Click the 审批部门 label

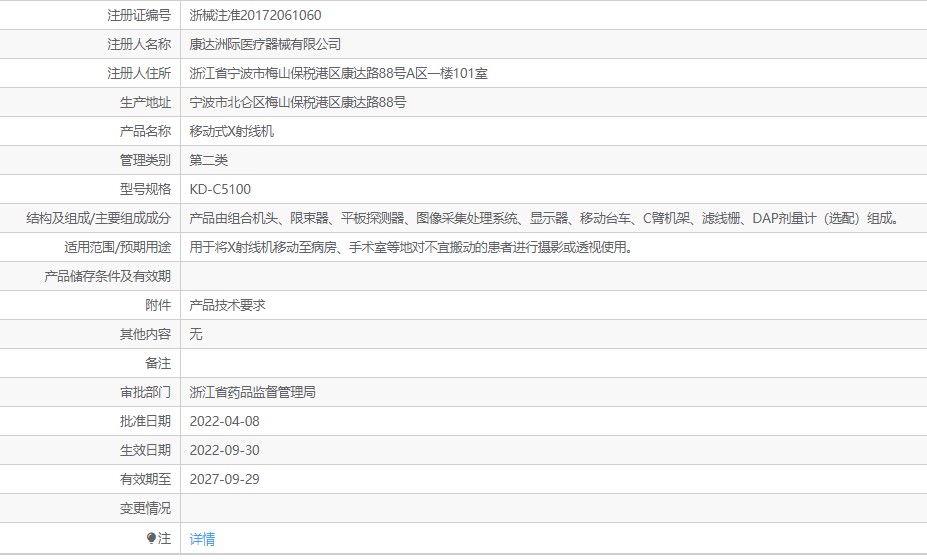(145, 392)
